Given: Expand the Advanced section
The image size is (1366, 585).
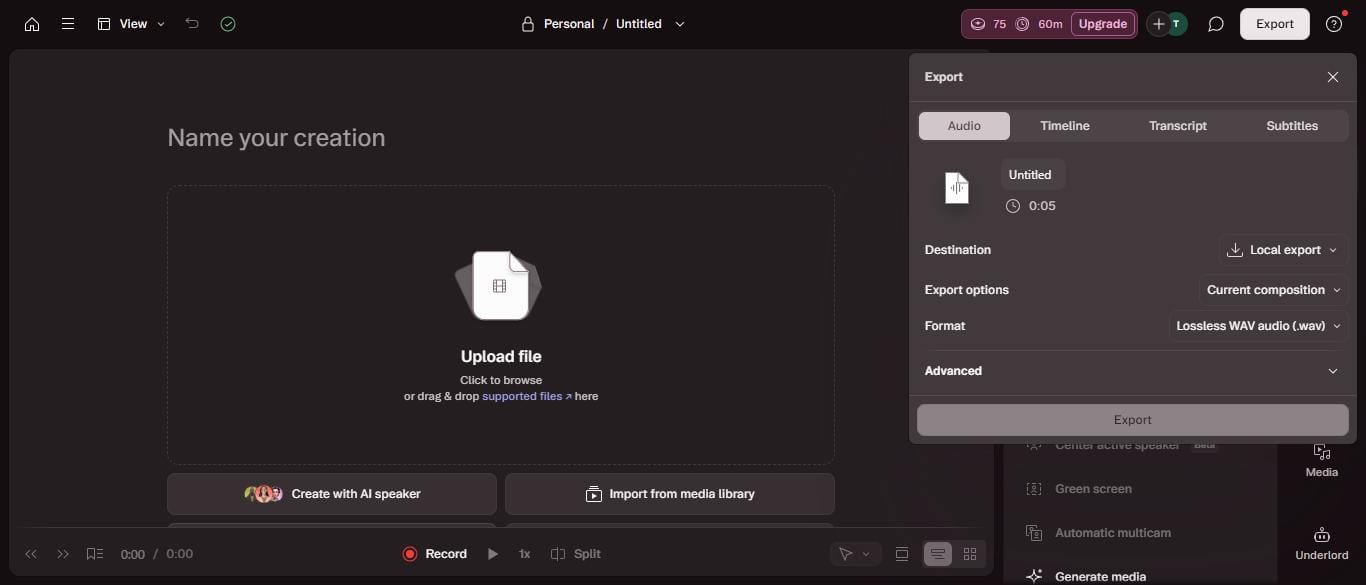Looking at the screenshot, I should (1132, 371).
